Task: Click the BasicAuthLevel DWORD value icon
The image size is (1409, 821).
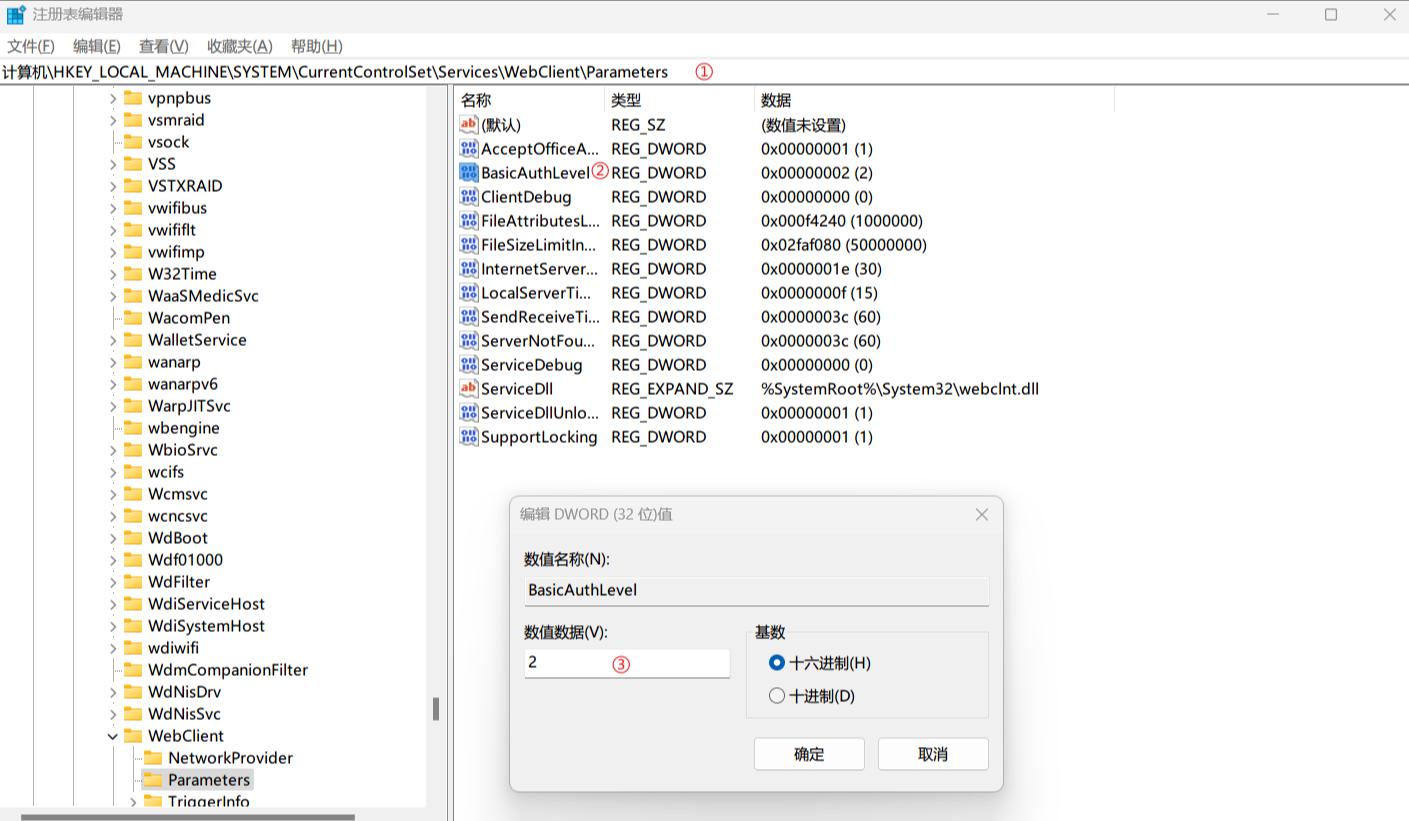Action: click(469, 173)
